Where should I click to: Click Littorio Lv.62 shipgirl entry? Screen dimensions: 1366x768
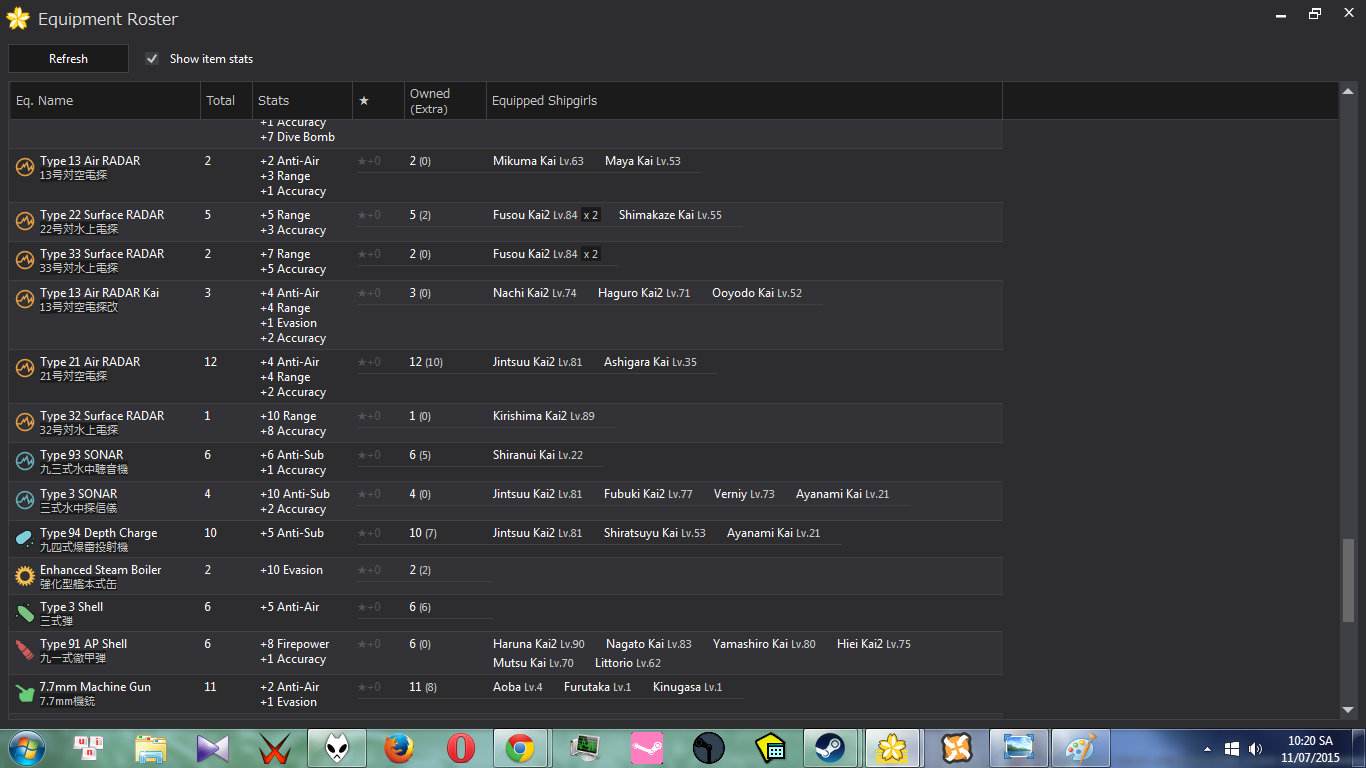[628, 663]
